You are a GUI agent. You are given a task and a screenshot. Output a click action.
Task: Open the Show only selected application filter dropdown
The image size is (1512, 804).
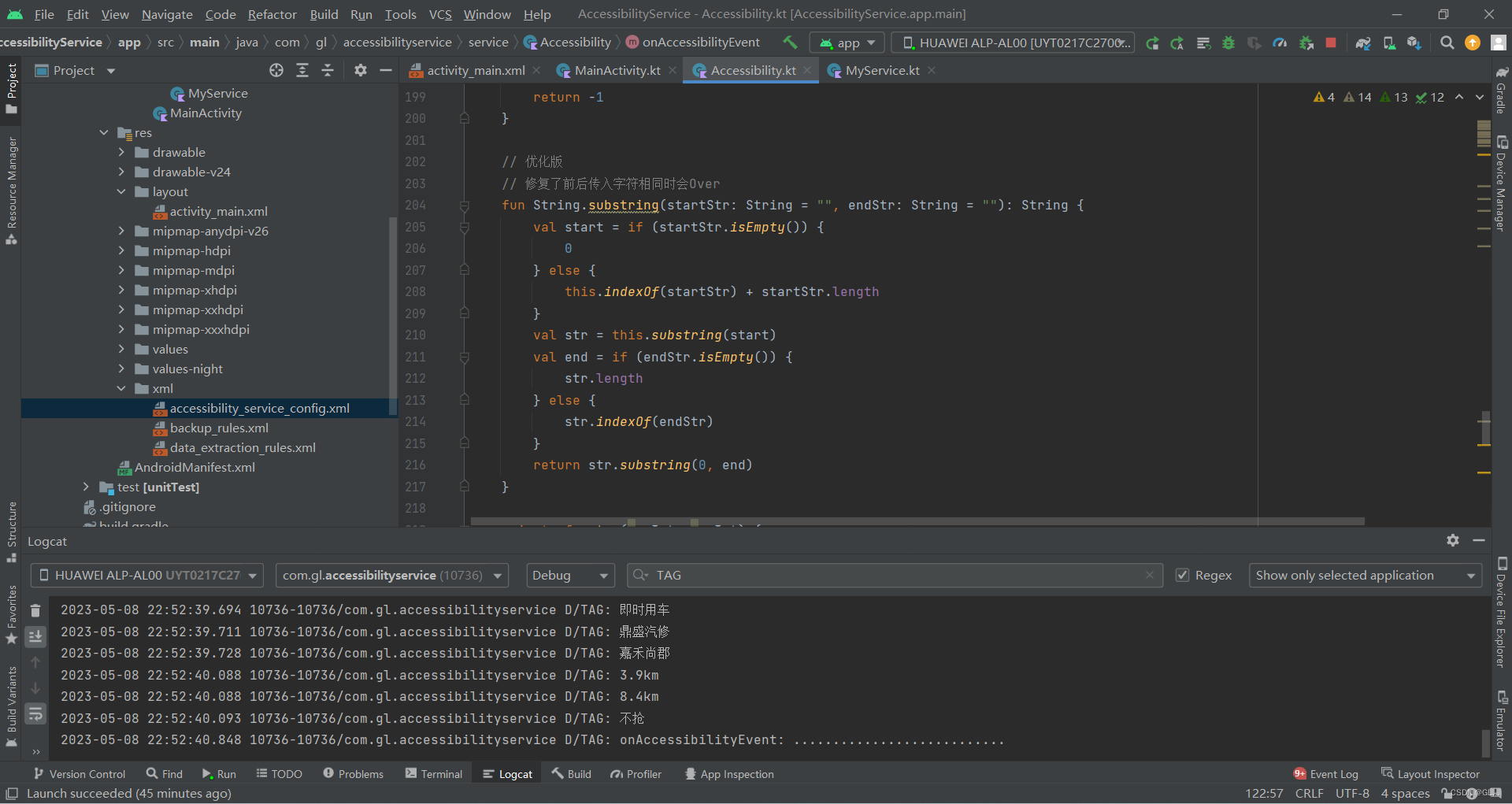coord(1366,575)
